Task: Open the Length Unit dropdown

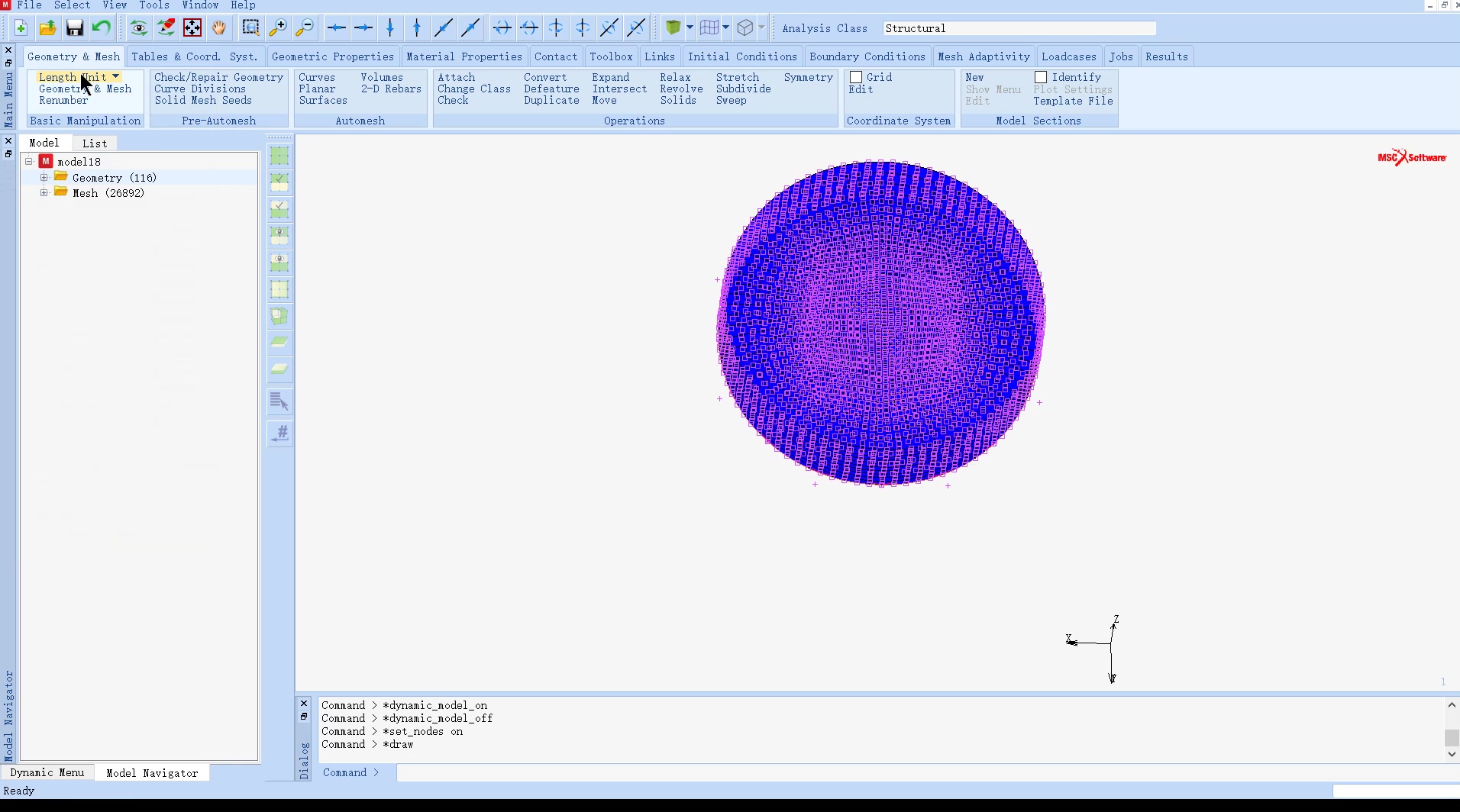Action: [115, 77]
